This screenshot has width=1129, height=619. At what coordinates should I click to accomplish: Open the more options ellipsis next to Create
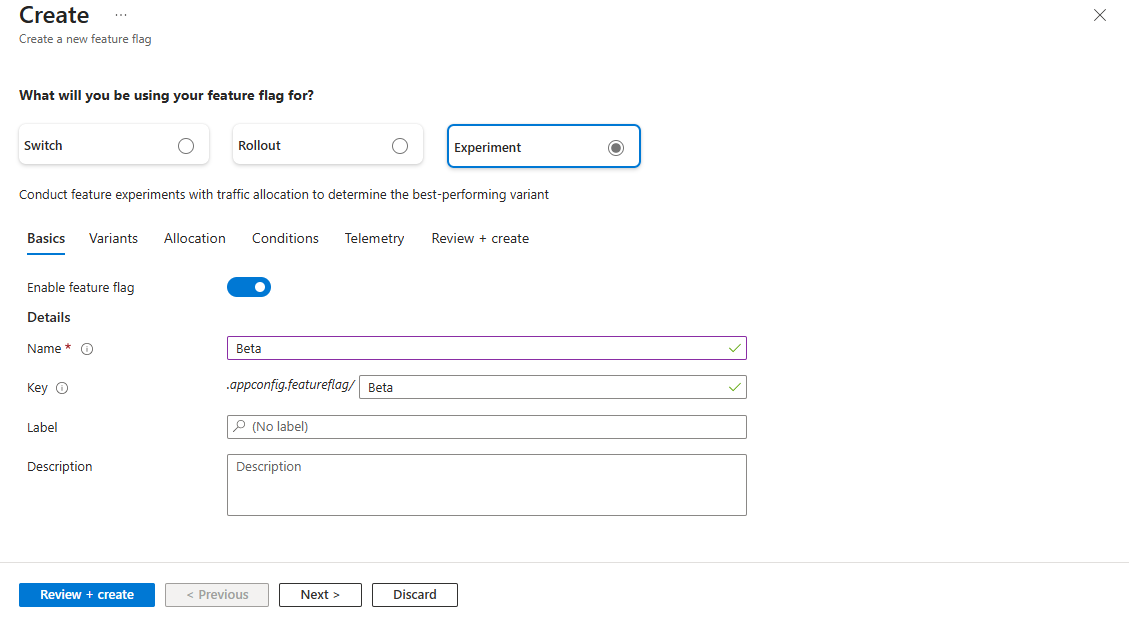click(121, 16)
